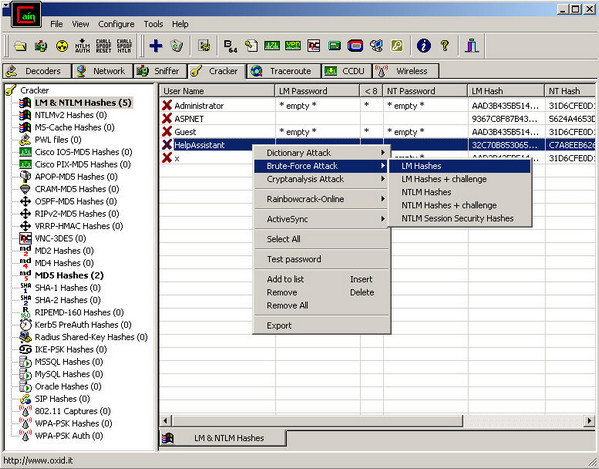Image resolution: width=599 pixels, height=469 pixels.
Task: Click the open folder toolbar icon
Action: tap(20, 46)
